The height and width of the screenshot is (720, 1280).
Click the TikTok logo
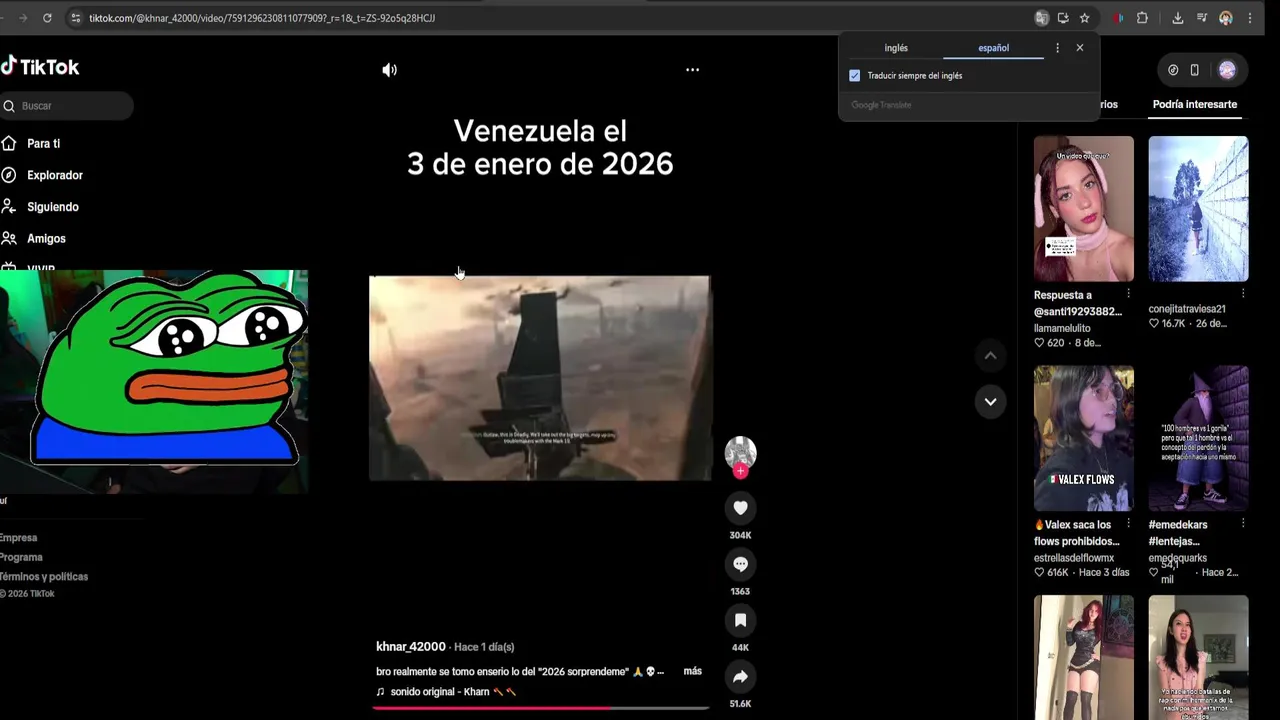tap(40, 67)
